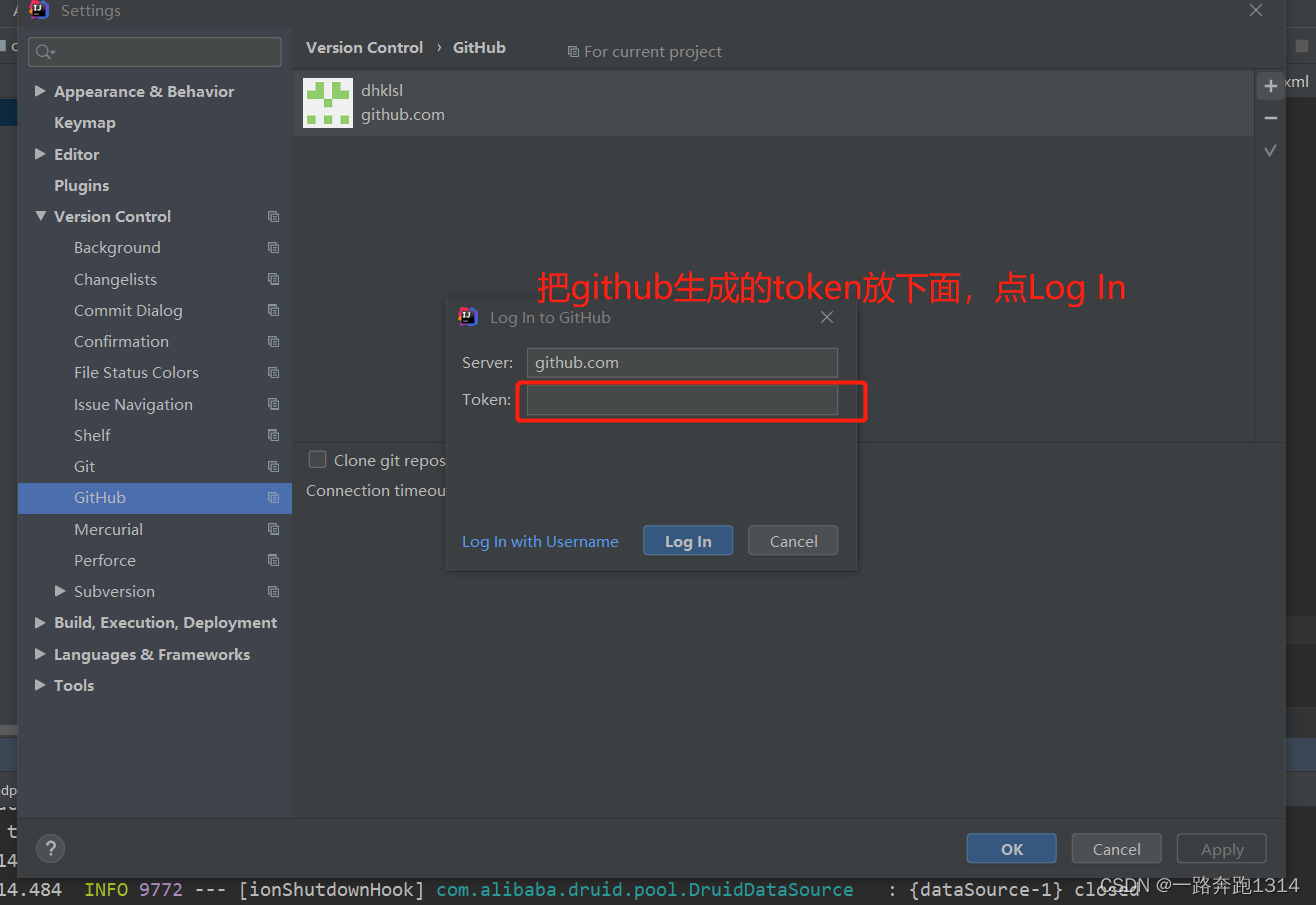Expand Languages & Frameworks section
Image resolution: width=1316 pixels, height=905 pixels.
pos(40,654)
